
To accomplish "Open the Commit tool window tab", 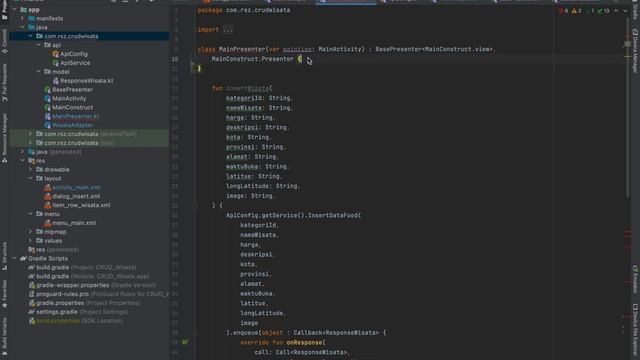I will click(4, 41).
